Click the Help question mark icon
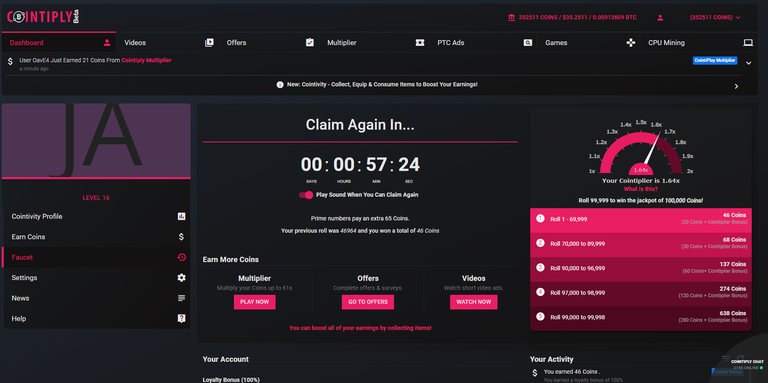The image size is (768, 383). tap(181, 318)
